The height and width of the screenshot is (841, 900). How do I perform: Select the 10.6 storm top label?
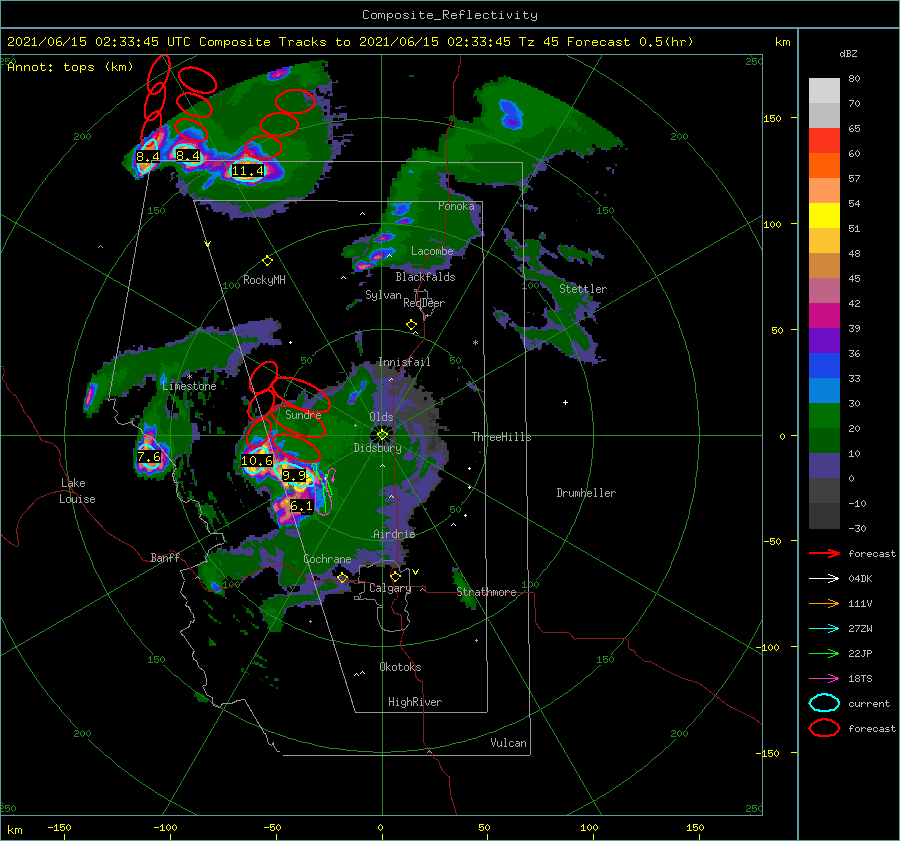tap(257, 460)
